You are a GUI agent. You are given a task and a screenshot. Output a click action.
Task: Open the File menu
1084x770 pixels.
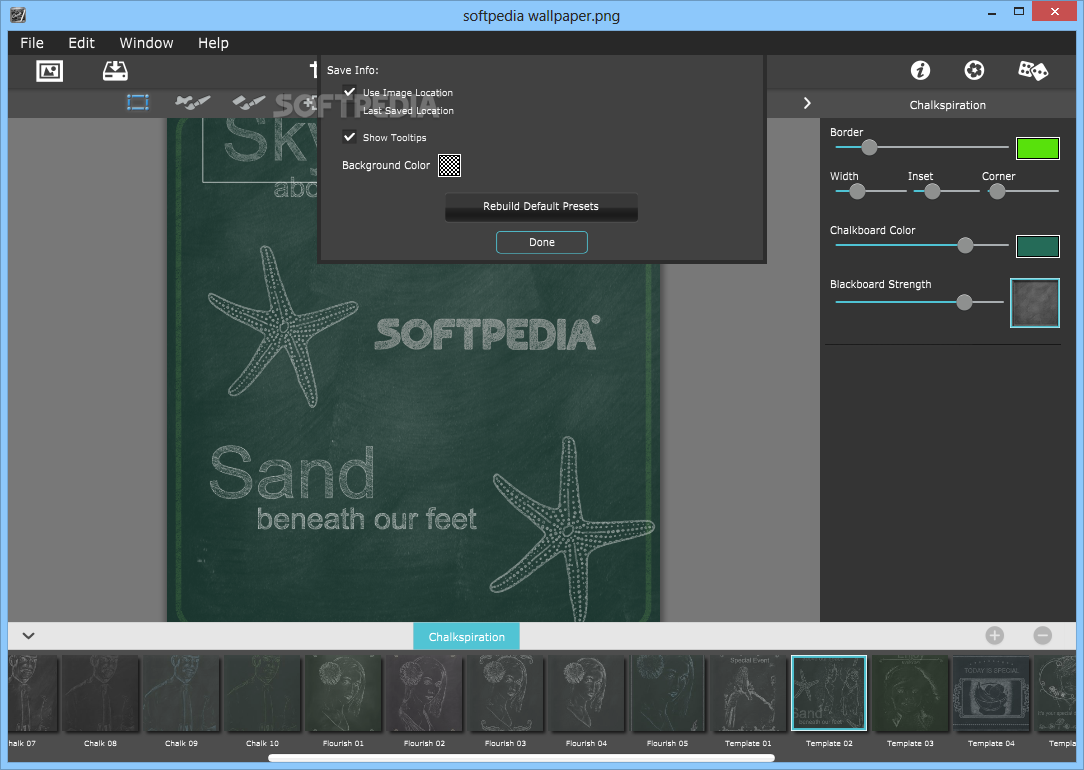pos(32,43)
